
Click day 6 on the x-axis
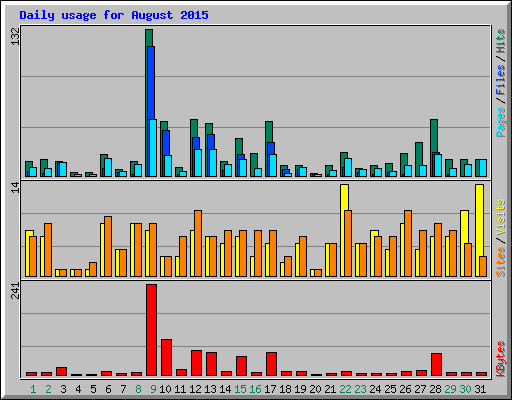108,389
